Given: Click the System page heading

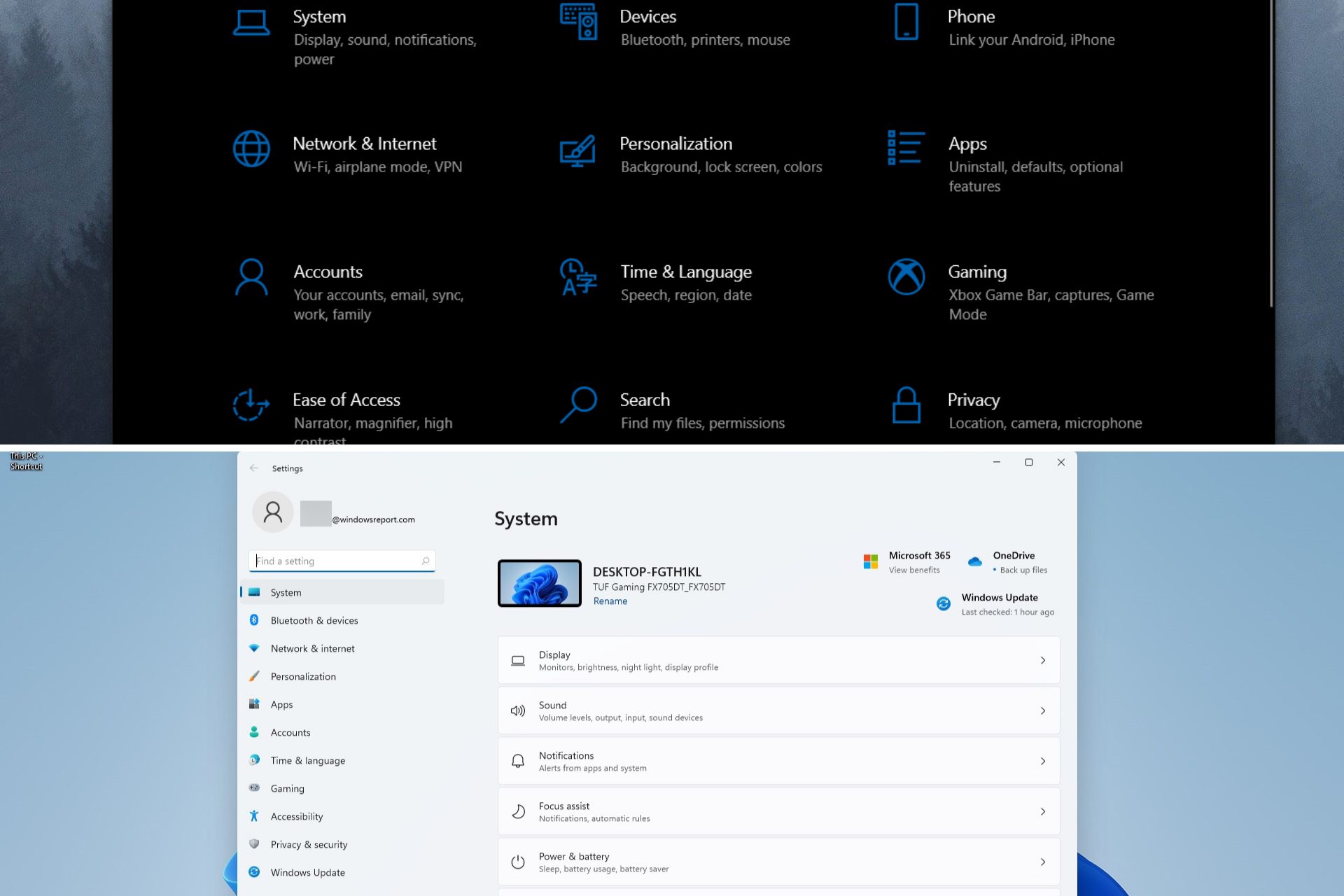Looking at the screenshot, I should pyautogui.click(x=526, y=519).
